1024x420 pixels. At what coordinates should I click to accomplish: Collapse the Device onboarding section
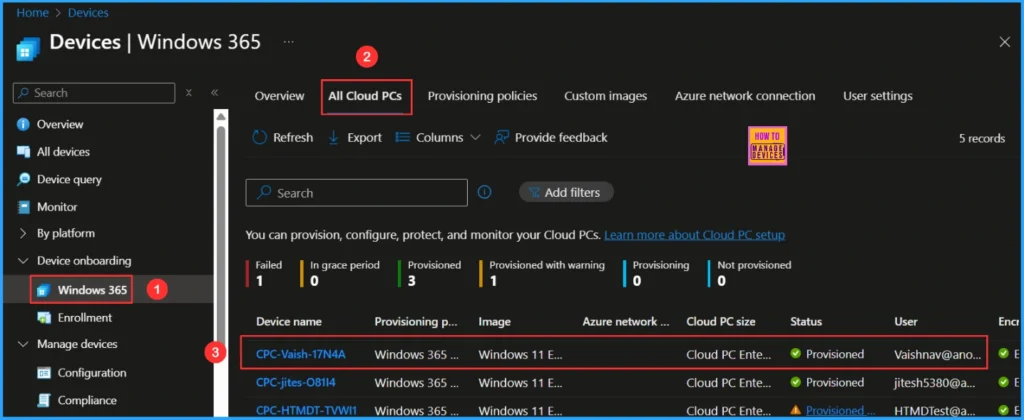click(23, 261)
